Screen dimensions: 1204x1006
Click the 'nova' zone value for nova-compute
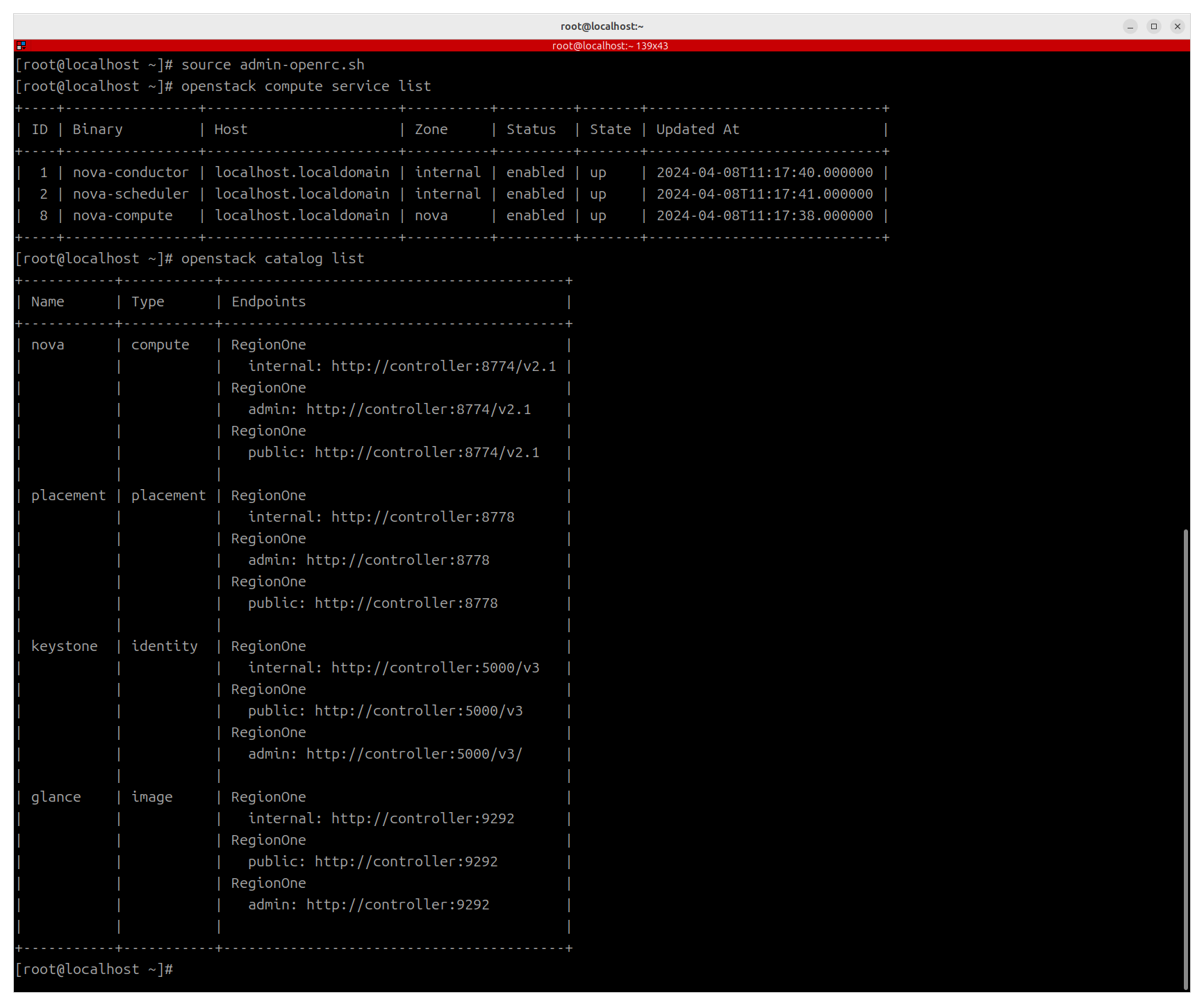[431, 215]
